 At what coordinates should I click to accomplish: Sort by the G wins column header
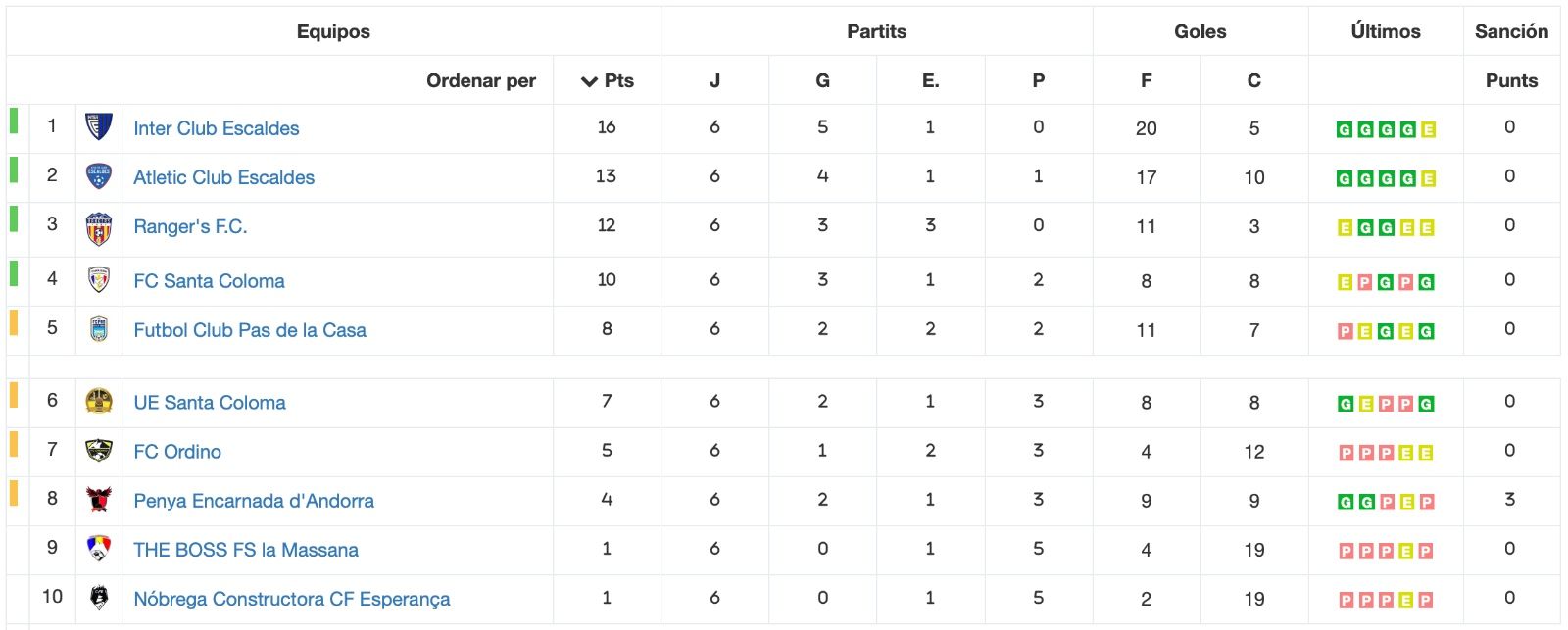click(822, 80)
